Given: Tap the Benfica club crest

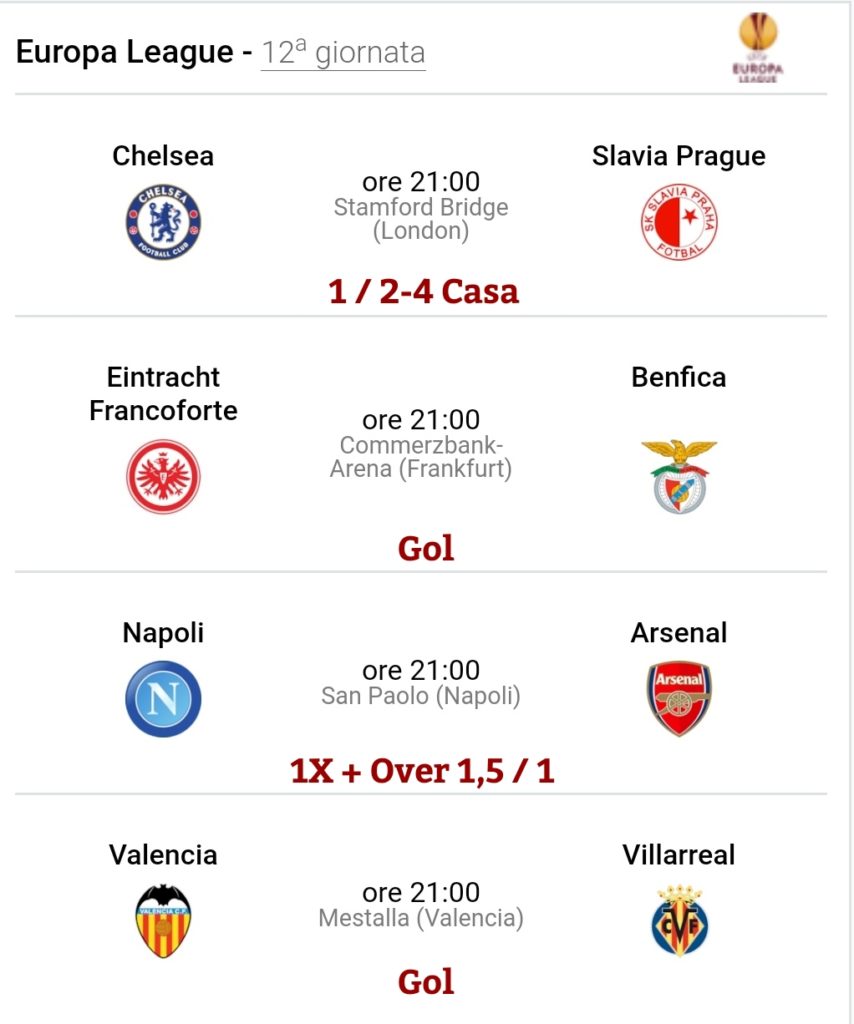Looking at the screenshot, I should coord(679,476).
